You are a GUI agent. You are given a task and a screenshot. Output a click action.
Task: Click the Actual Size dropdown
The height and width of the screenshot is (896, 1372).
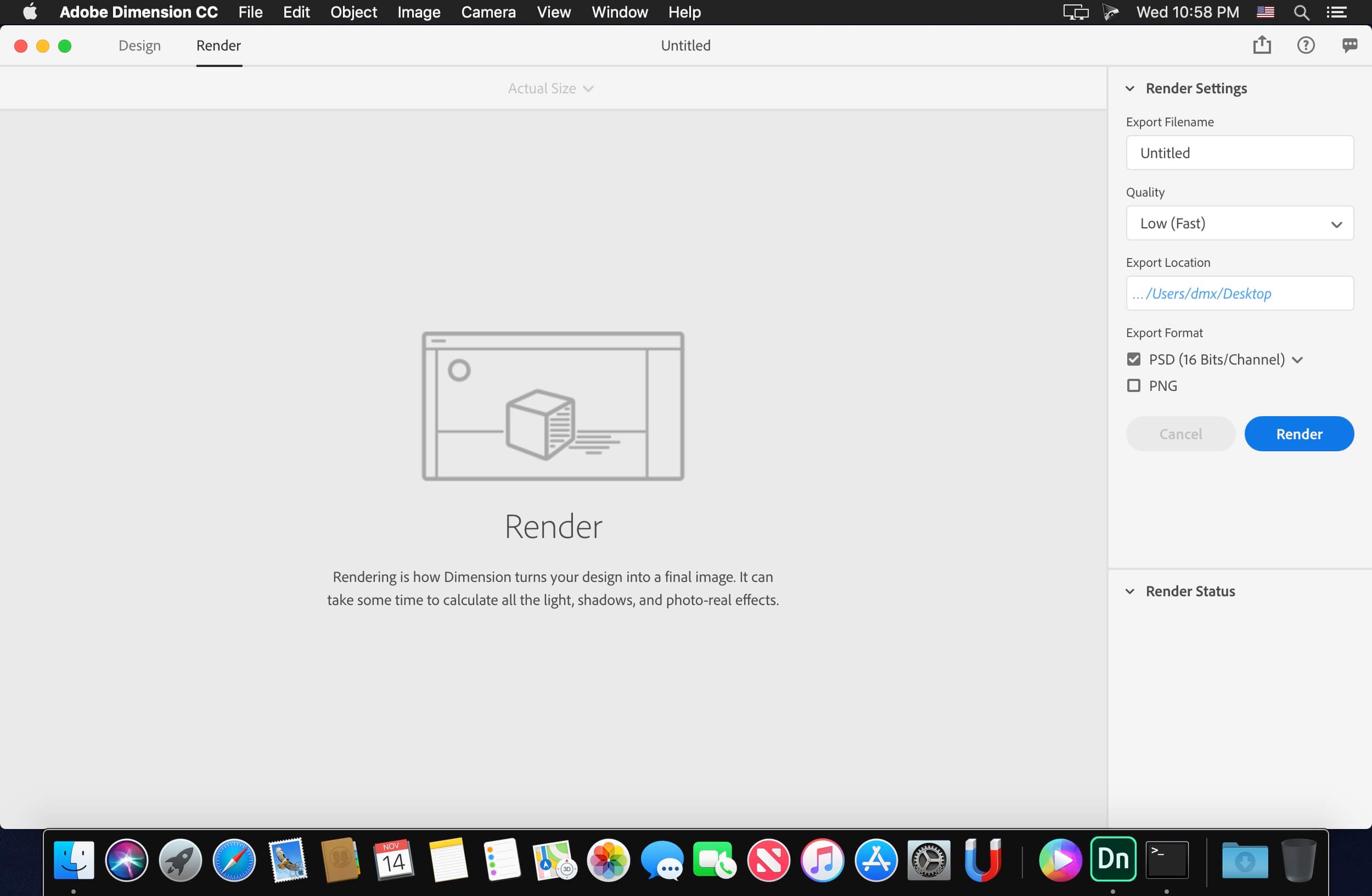point(550,88)
